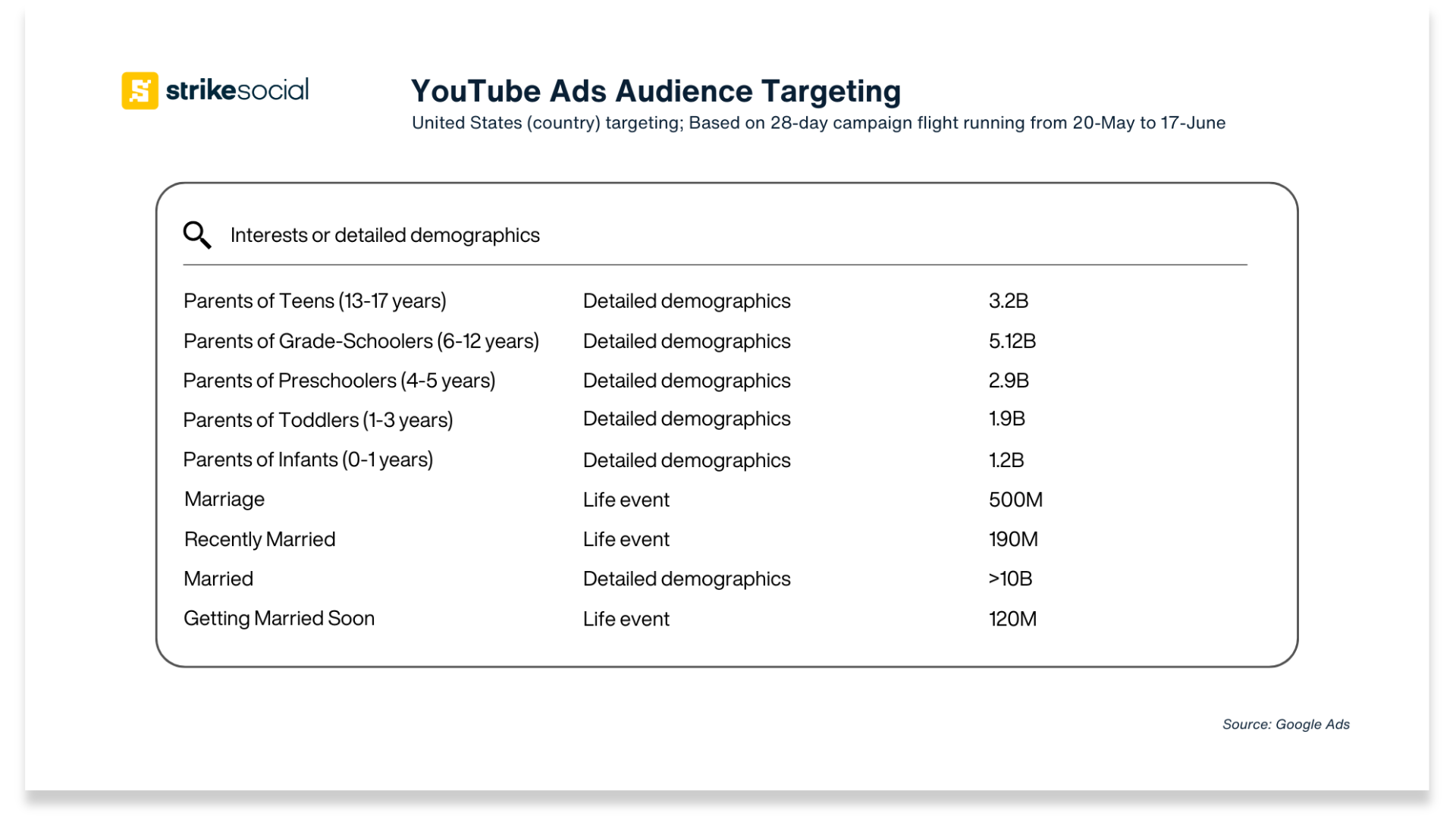Click the 1.9B reach value
The image size is (1456, 819).
(1007, 419)
